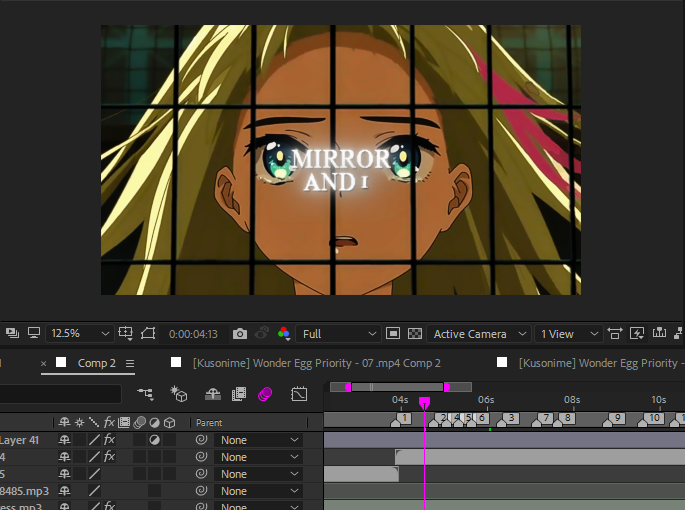Viewport: 685px width, 510px height.
Task: Toggle adjustment layer switch on Layer 41
Action: (154, 440)
